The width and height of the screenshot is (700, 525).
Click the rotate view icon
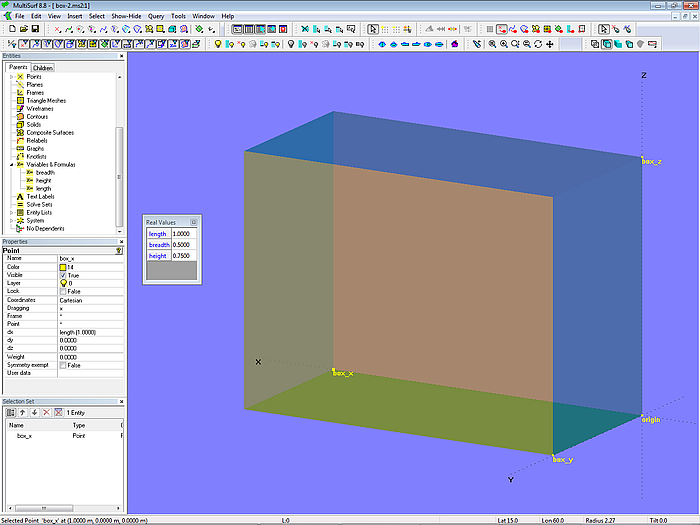[538, 44]
